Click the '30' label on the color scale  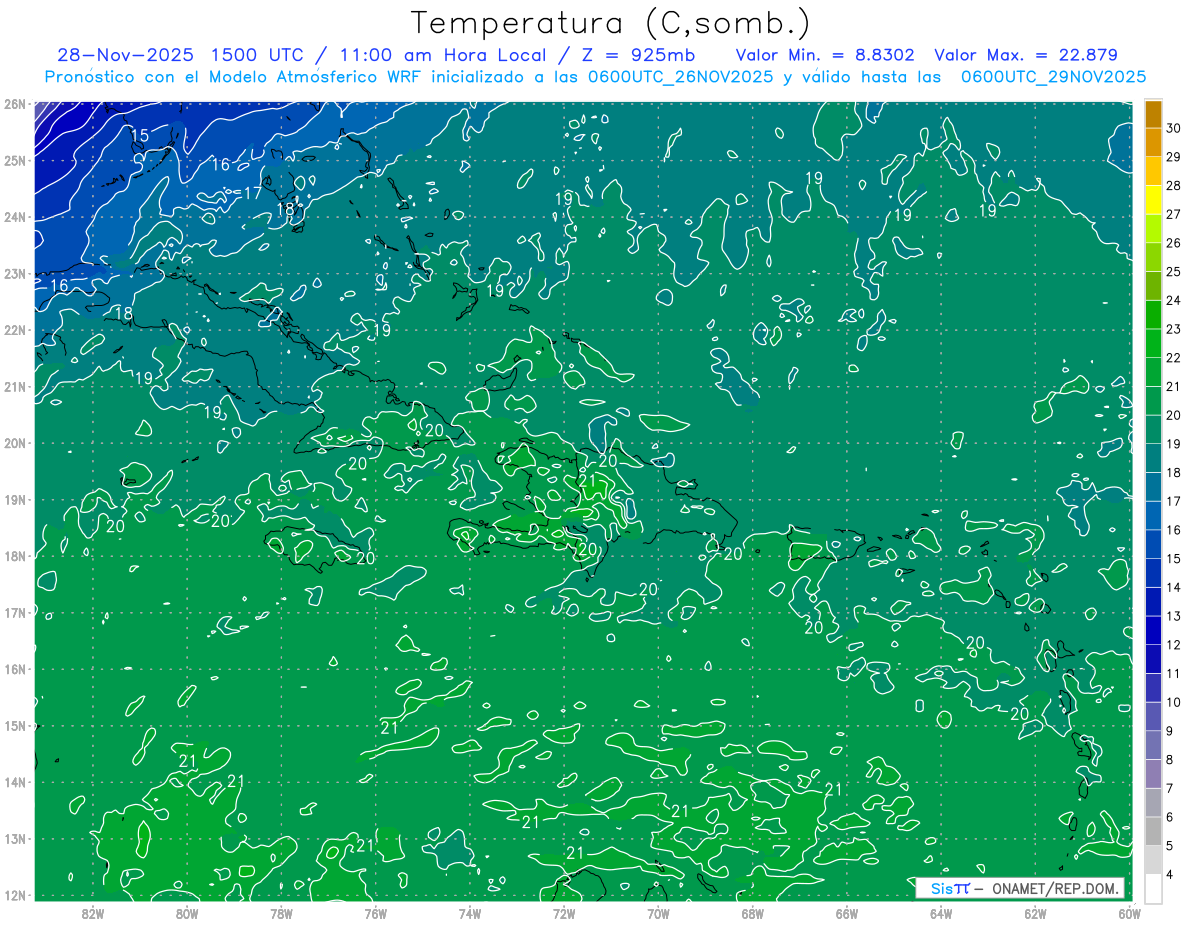[x=1174, y=129]
